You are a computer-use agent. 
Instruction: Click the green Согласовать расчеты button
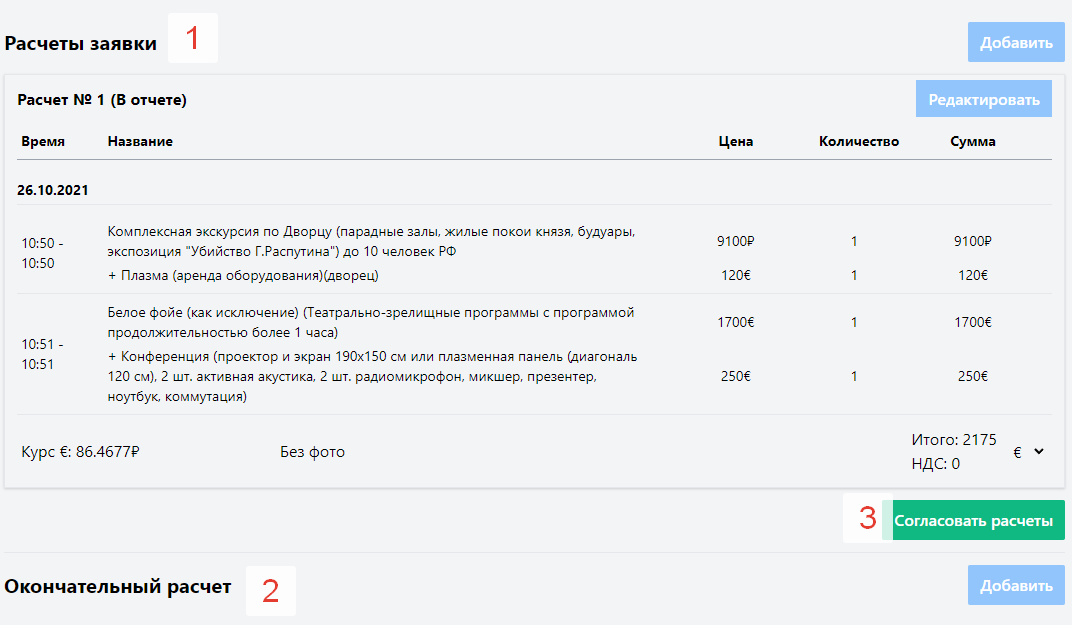tap(972, 521)
